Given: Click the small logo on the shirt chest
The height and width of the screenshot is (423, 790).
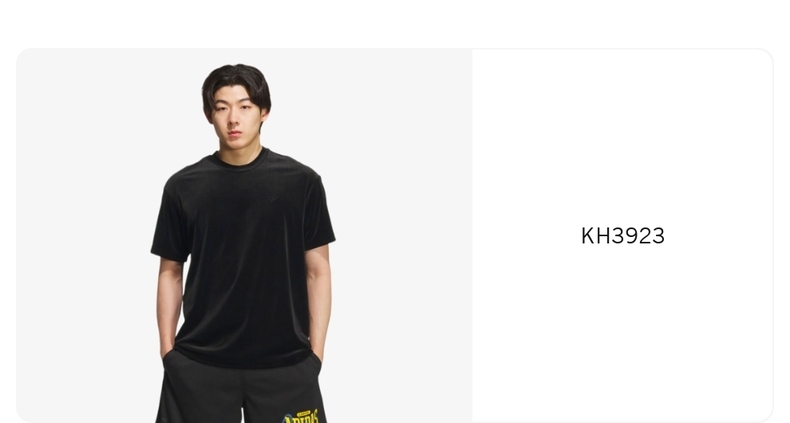Looking at the screenshot, I should tap(272, 197).
